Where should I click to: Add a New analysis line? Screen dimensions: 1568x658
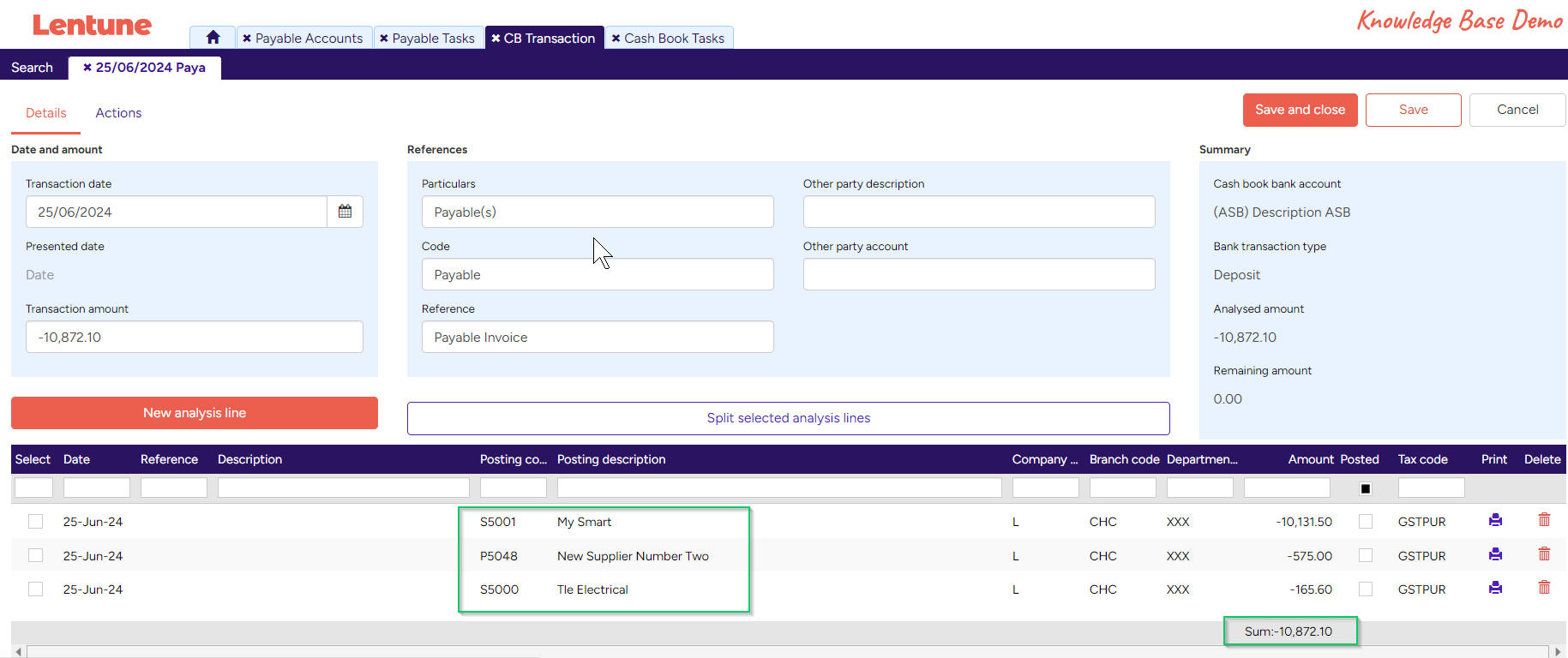coord(195,413)
